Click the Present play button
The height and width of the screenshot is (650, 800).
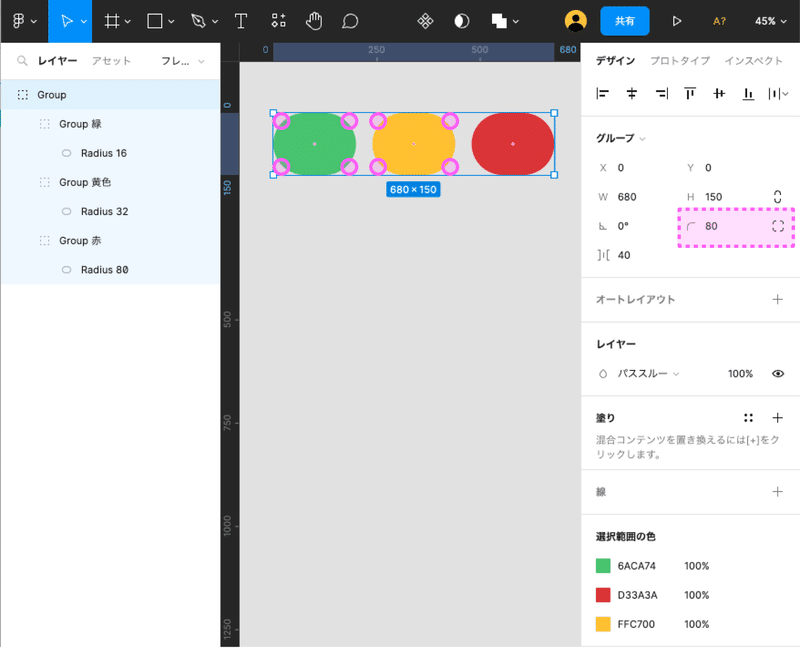pyautogui.click(x=677, y=21)
